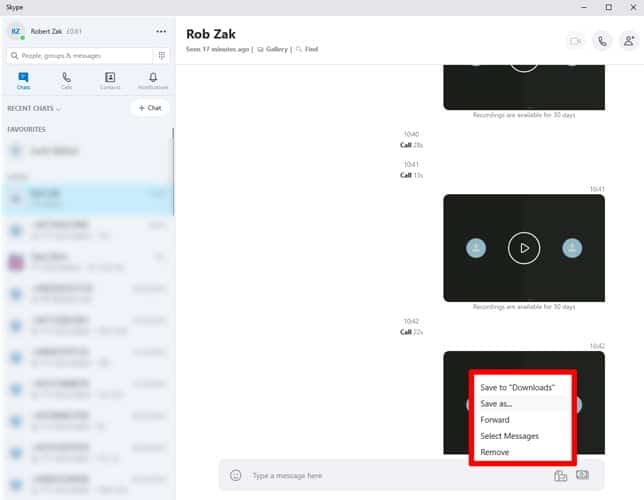The image size is (644, 500).
Task: Select Save as... in the context menu
Action: (496, 403)
